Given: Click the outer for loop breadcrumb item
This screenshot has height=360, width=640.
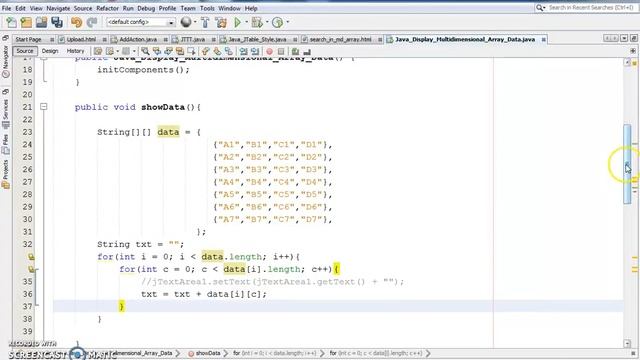Looking at the screenshot, I should [x=275, y=353].
